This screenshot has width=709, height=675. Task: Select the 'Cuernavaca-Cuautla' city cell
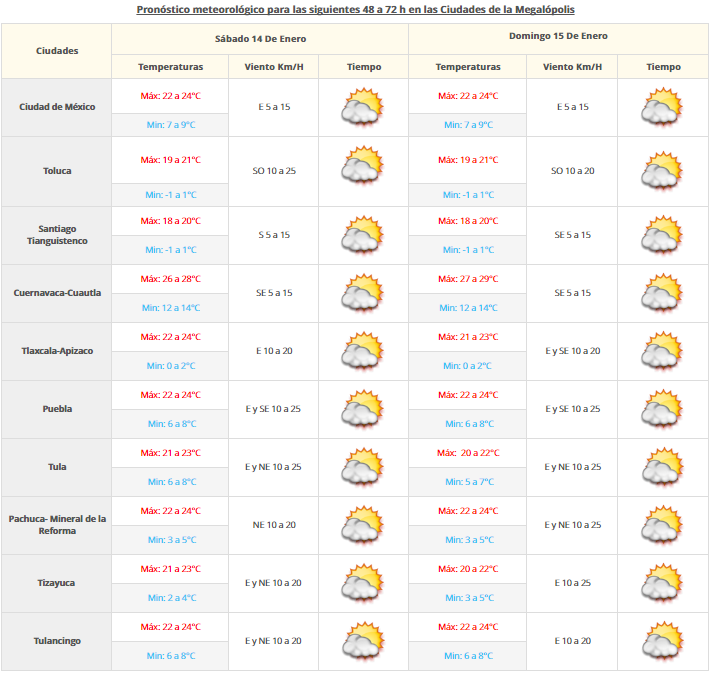(x=57, y=293)
